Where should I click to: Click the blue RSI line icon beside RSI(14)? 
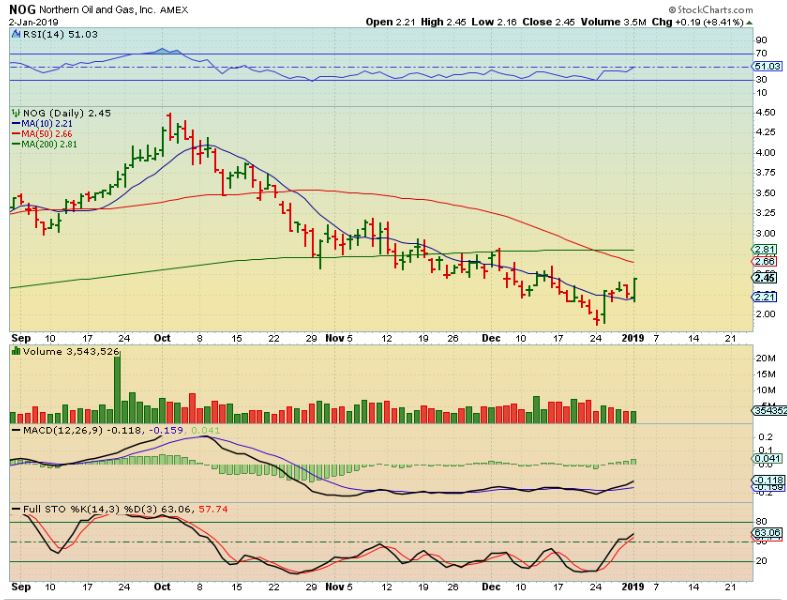coord(17,35)
